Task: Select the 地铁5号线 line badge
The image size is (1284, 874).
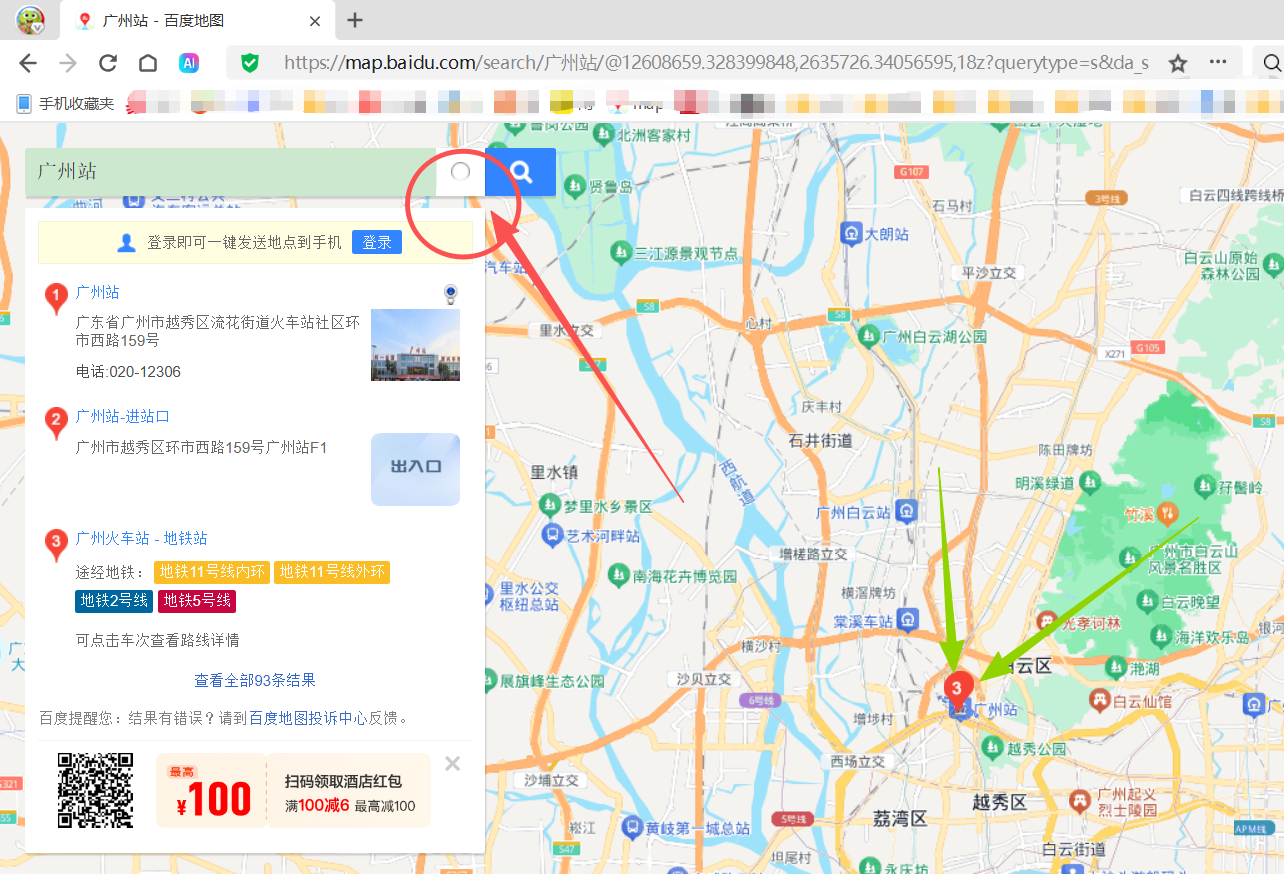Action: [196, 601]
